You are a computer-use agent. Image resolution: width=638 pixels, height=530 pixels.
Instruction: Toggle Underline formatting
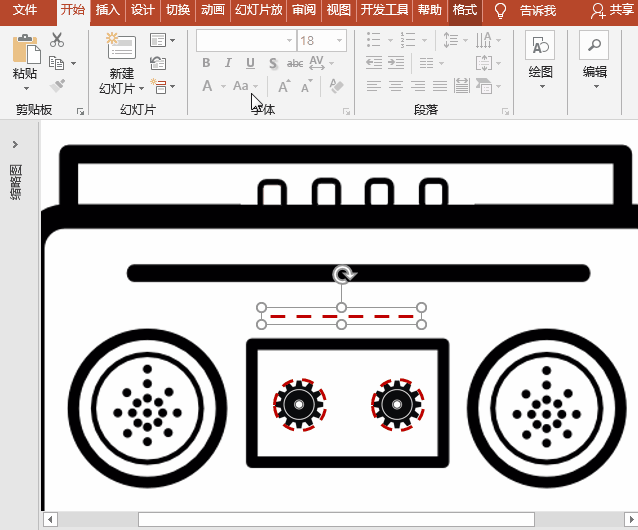click(250, 64)
